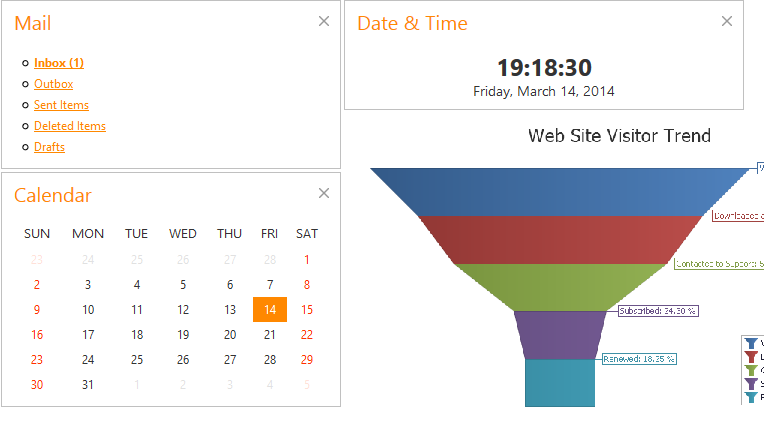Open the Outbox folder link
The image size is (764, 425).
[53, 84]
